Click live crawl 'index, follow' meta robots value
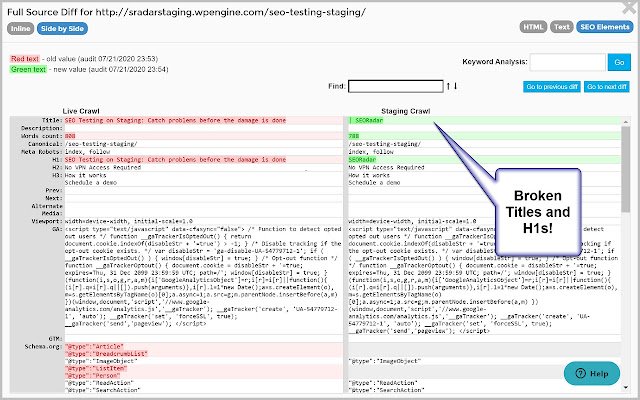 point(87,152)
